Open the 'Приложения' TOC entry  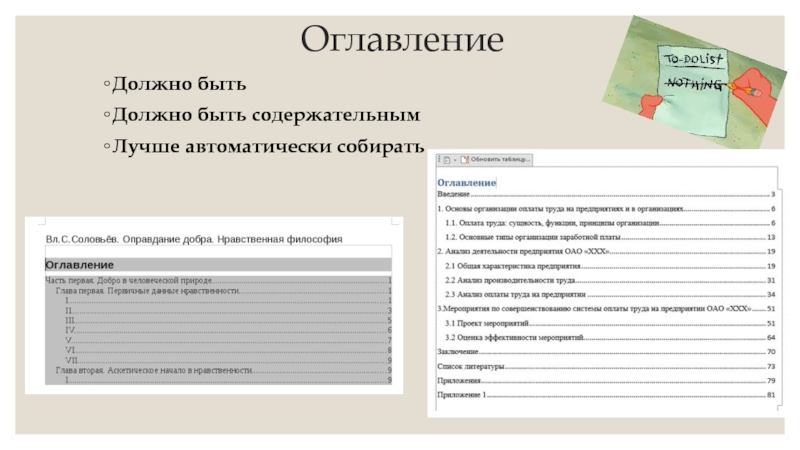[606, 381]
